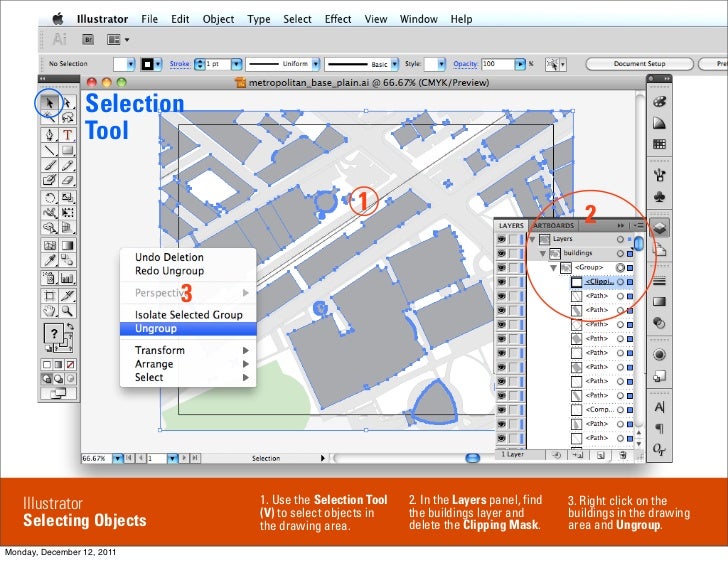Open the Symbols panel club icon

(x=659, y=197)
